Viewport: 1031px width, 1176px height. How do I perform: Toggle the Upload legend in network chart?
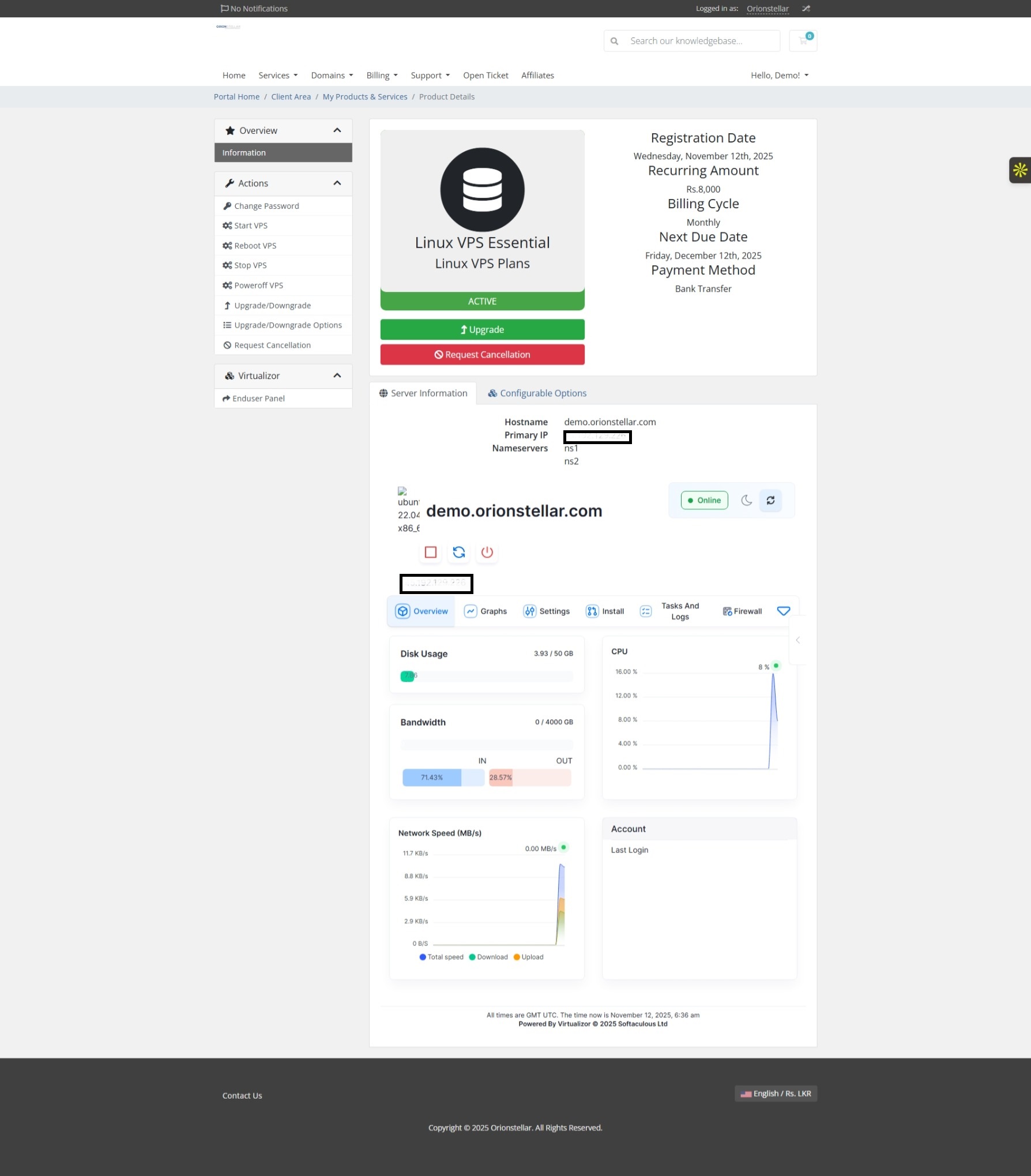click(529, 957)
